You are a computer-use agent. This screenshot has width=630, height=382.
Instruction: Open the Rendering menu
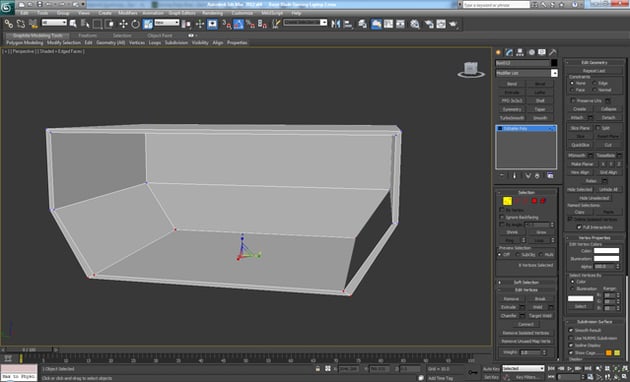(x=213, y=13)
